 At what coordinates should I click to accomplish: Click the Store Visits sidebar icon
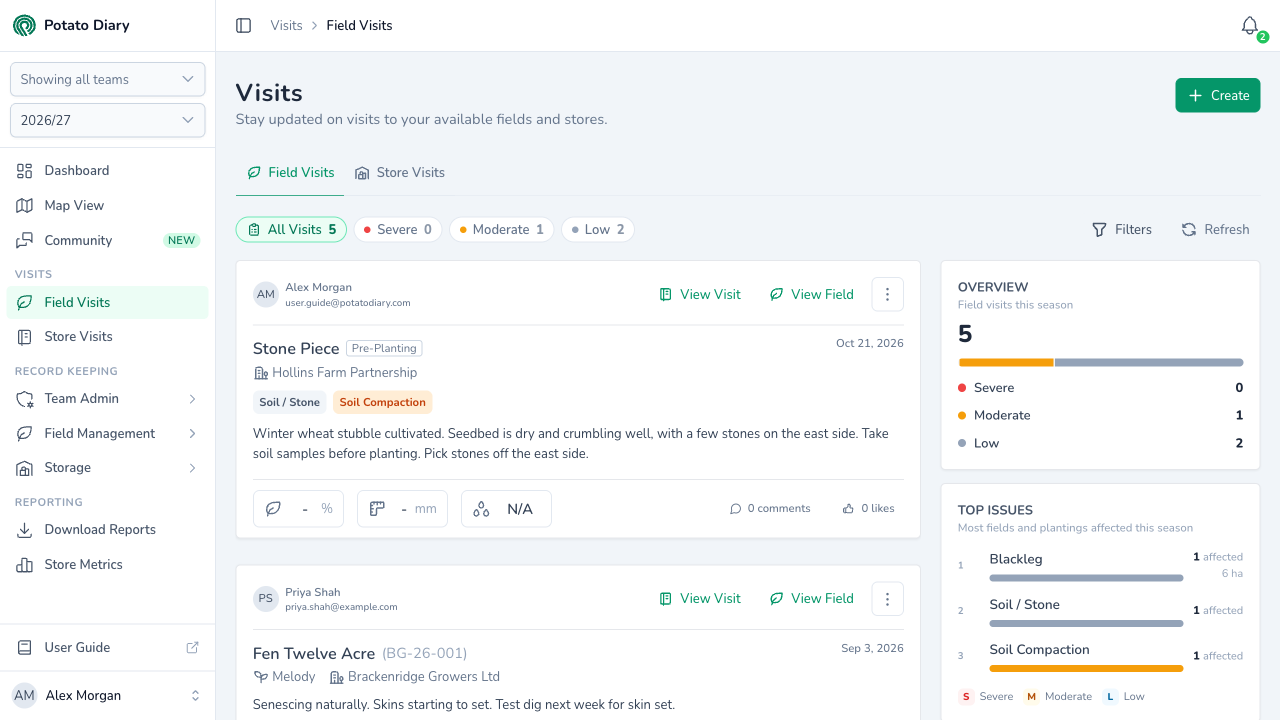25,337
